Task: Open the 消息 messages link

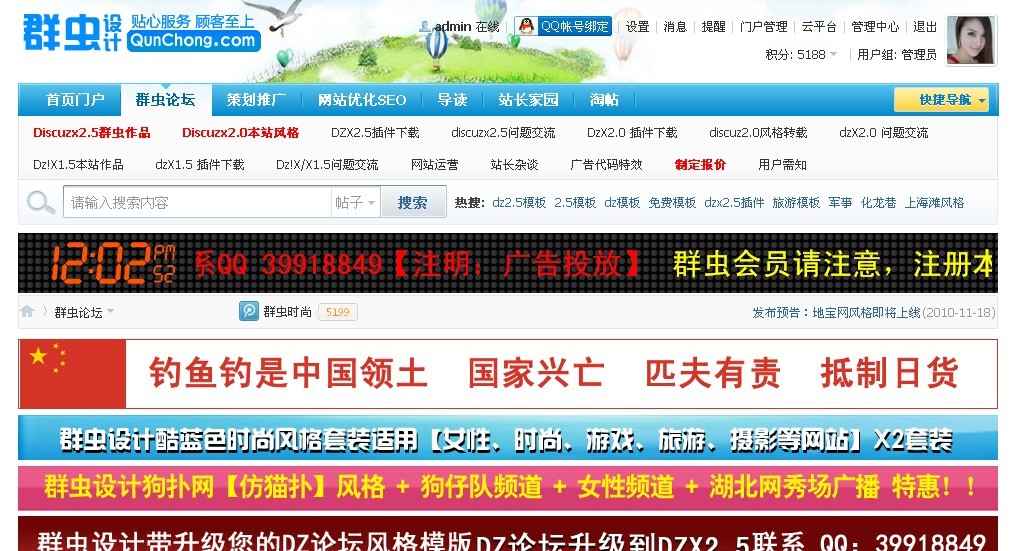Action: [x=675, y=27]
